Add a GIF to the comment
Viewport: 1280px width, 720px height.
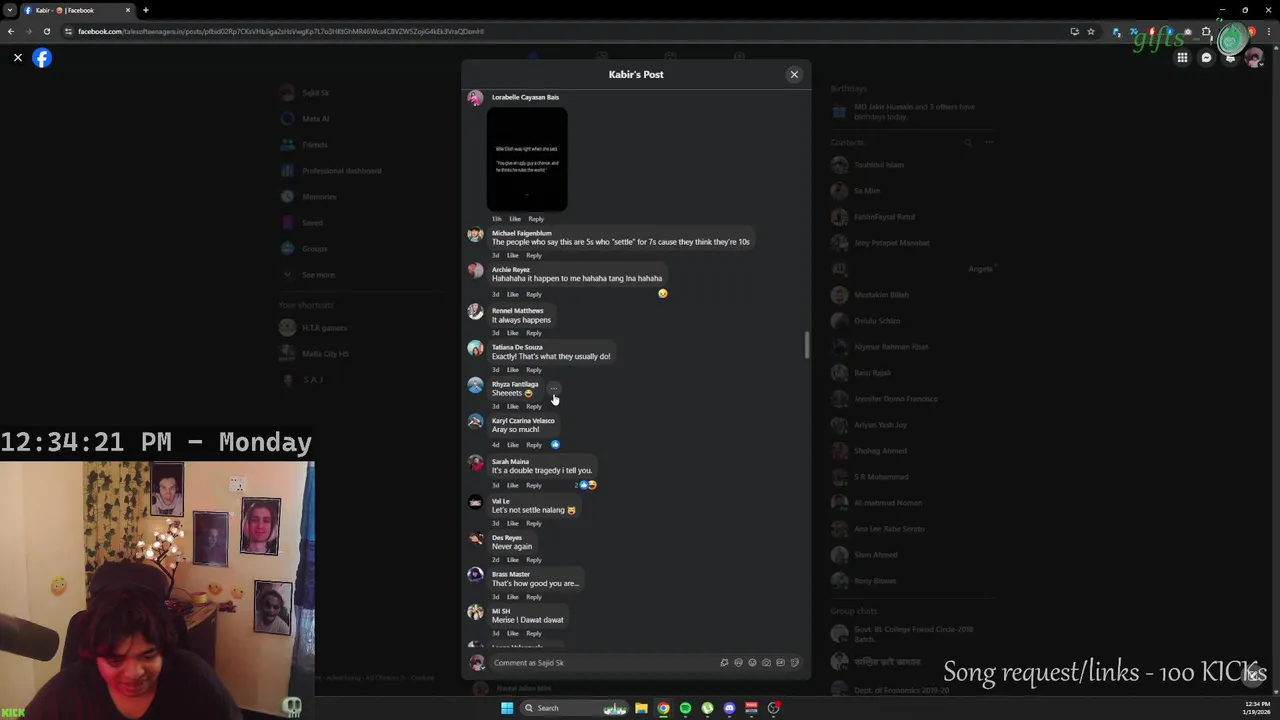click(780, 663)
